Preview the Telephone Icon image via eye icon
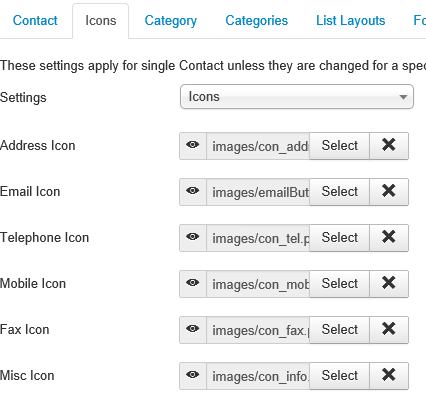Screen dimensions: 426x404 pyautogui.click(x=193, y=238)
